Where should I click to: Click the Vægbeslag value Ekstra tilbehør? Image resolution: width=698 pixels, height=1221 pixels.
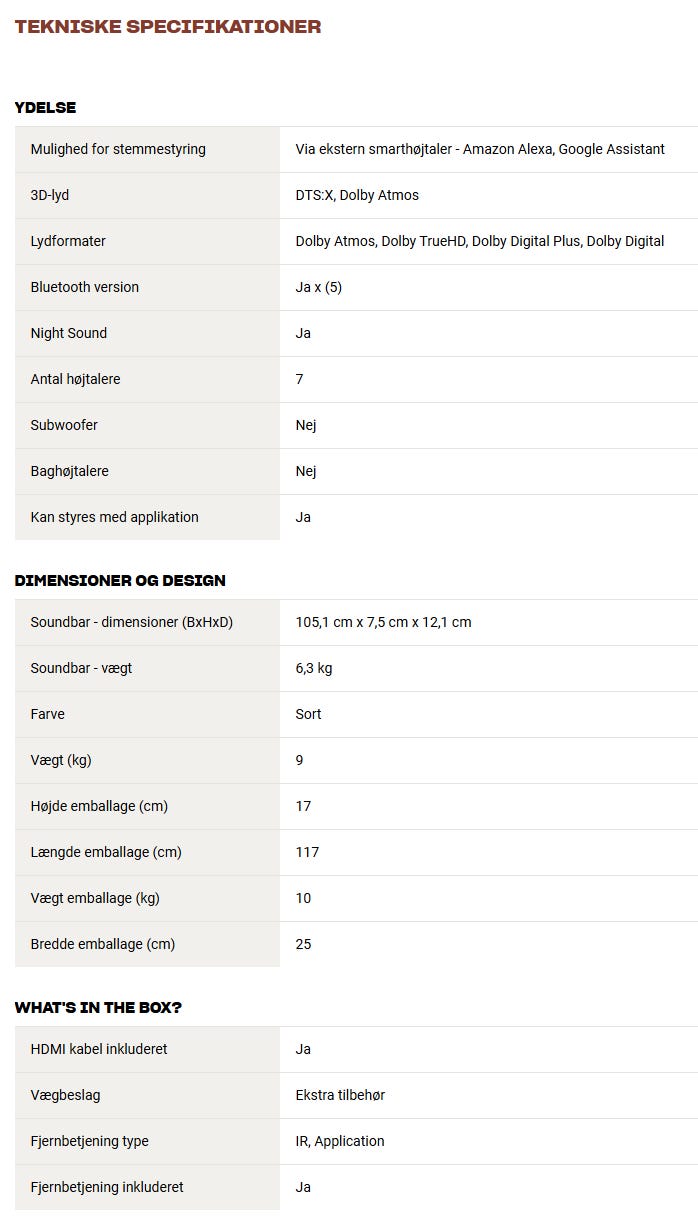340,1095
